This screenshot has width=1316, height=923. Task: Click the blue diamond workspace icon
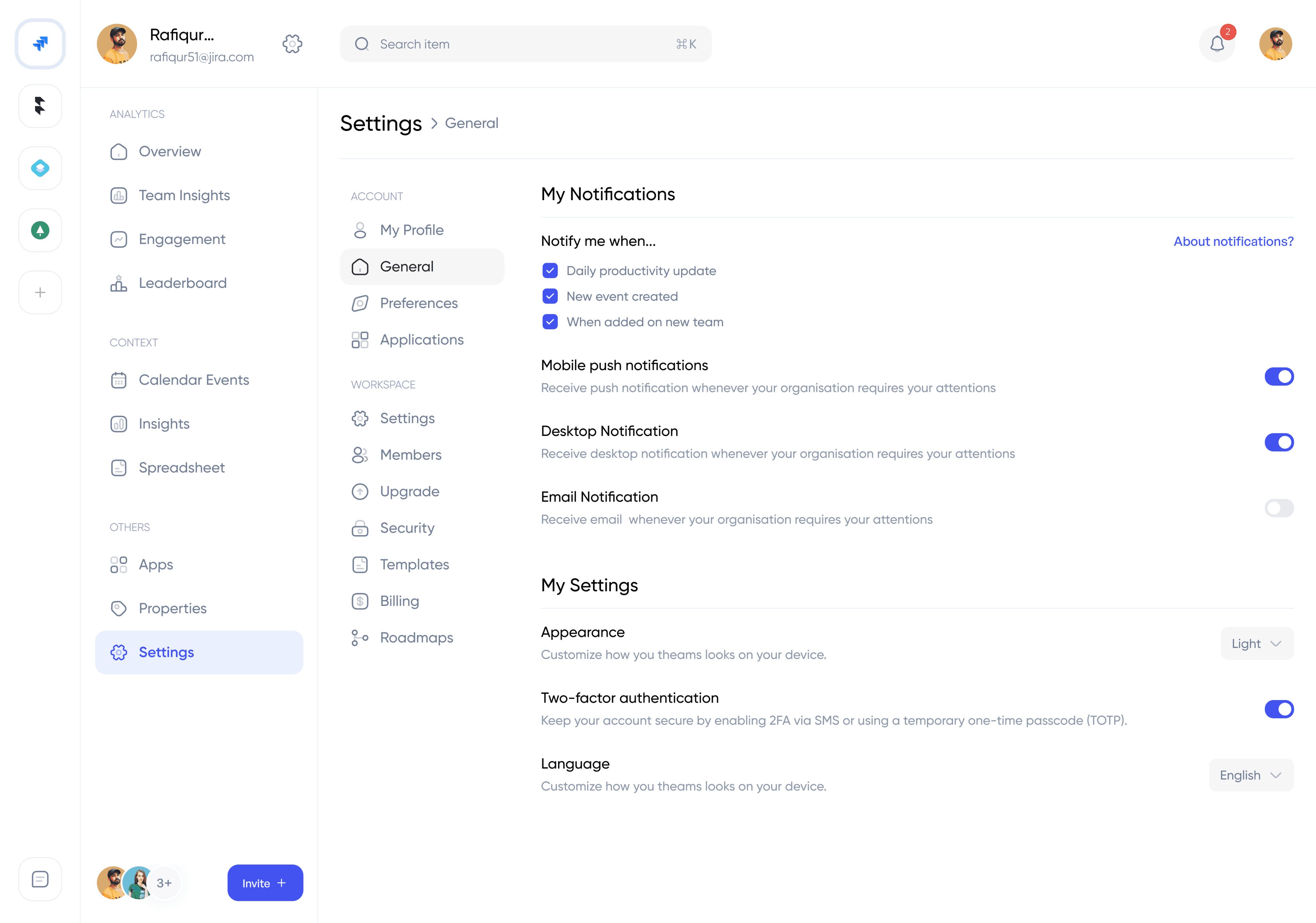tap(40, 168)
